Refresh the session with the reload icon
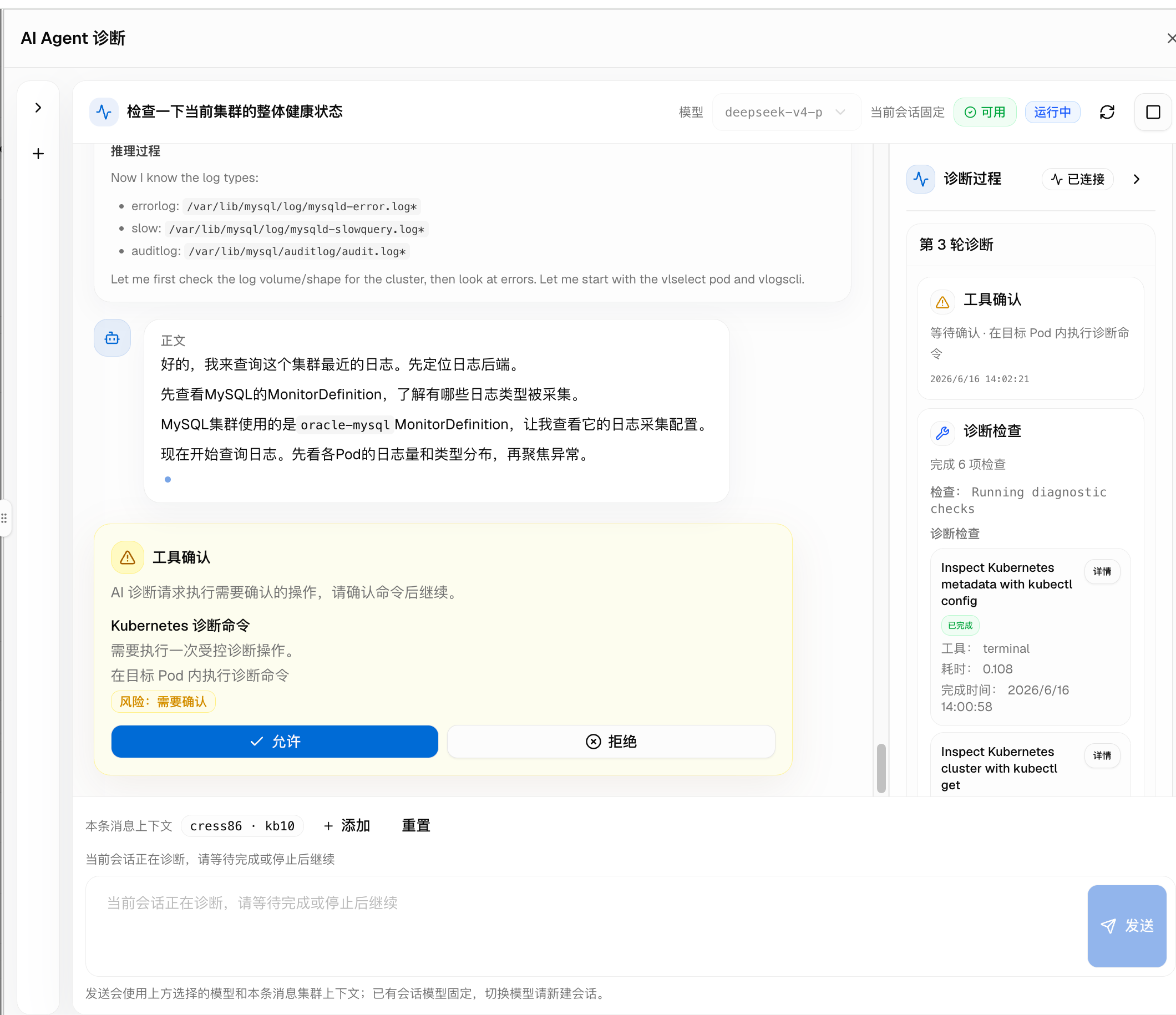The height and width of the screenshot is (1015, 1176). point(1107,113)
